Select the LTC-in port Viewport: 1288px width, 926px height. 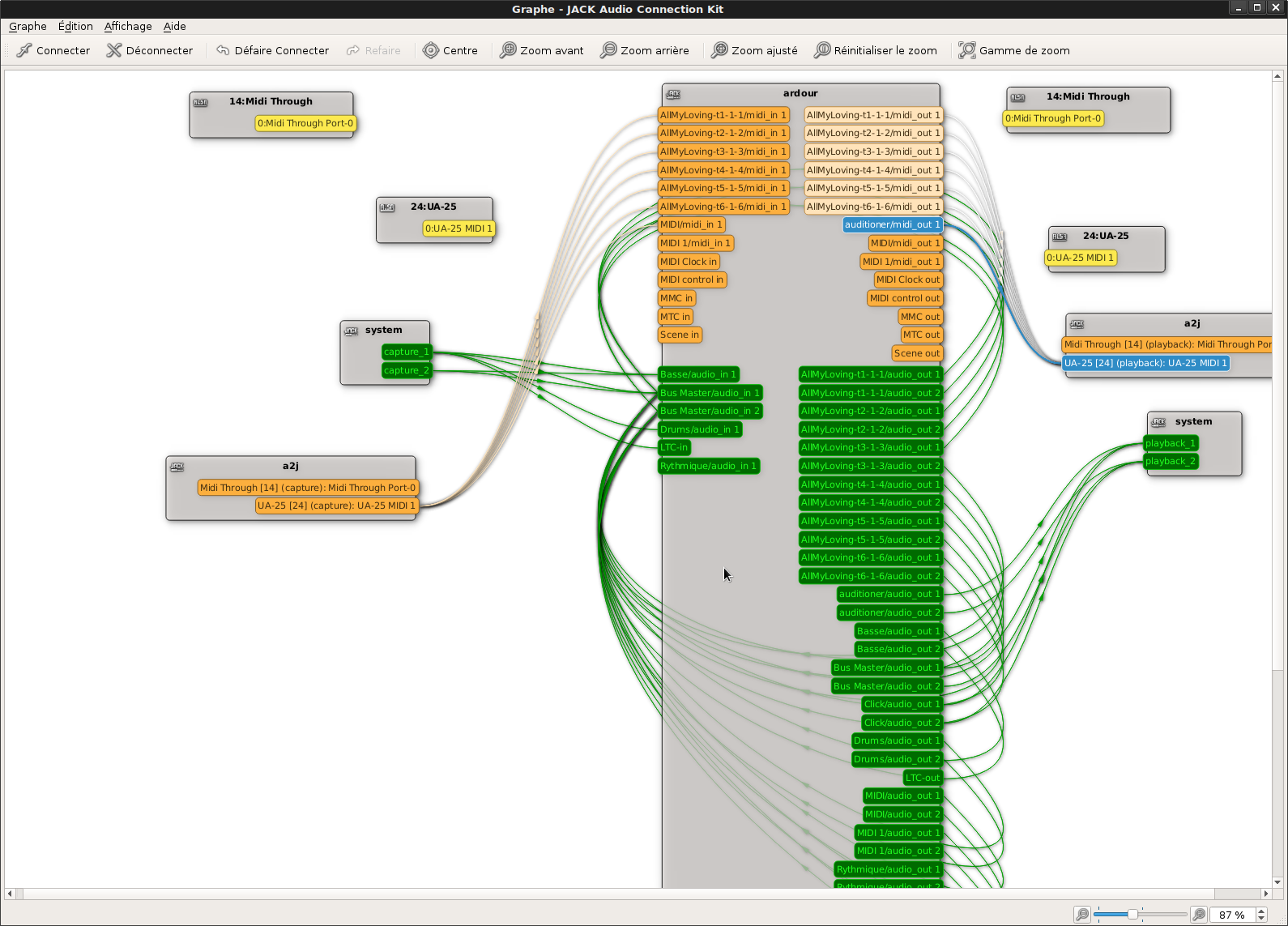[674, 447]
